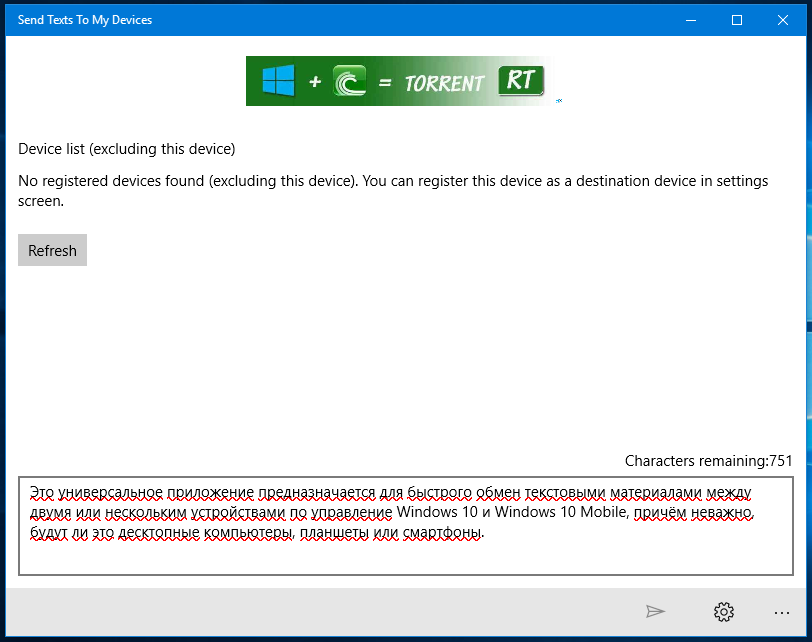This screenshot has width=812, height=642.
Task: Click the small ad marker beside banner
Action: tap(559, 101)
